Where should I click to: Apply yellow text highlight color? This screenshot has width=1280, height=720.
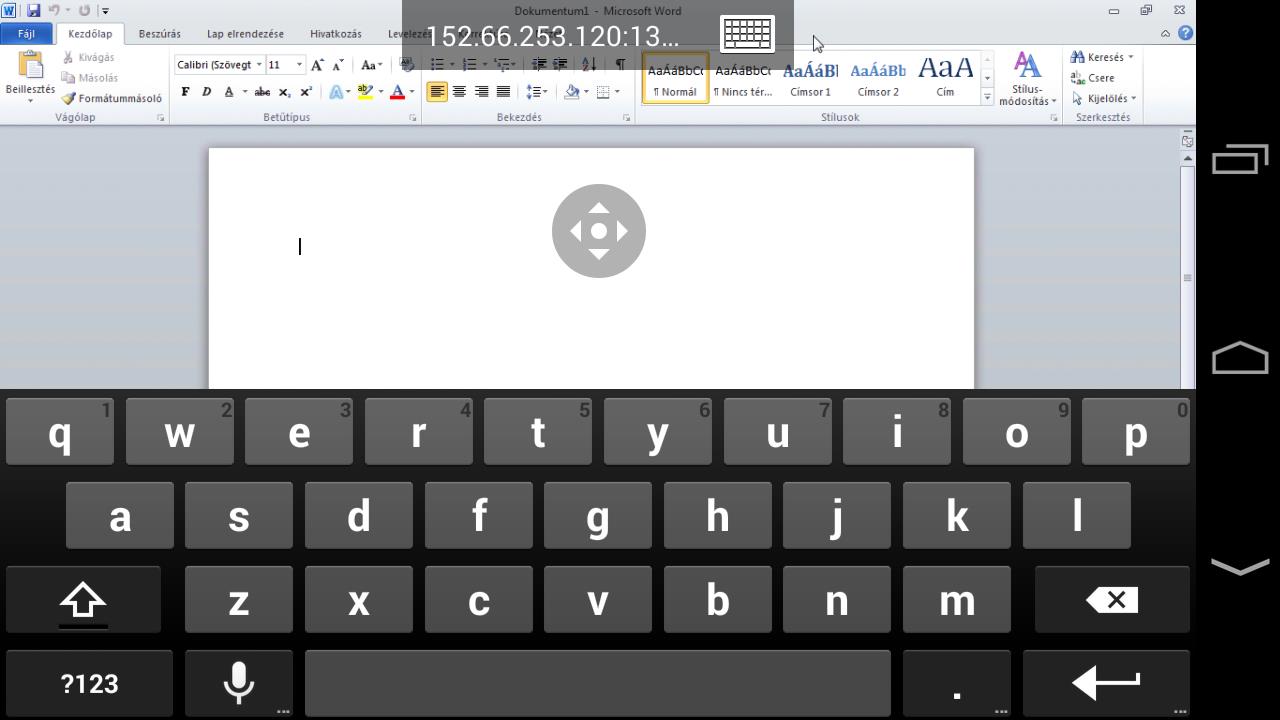tap(365, 92)
